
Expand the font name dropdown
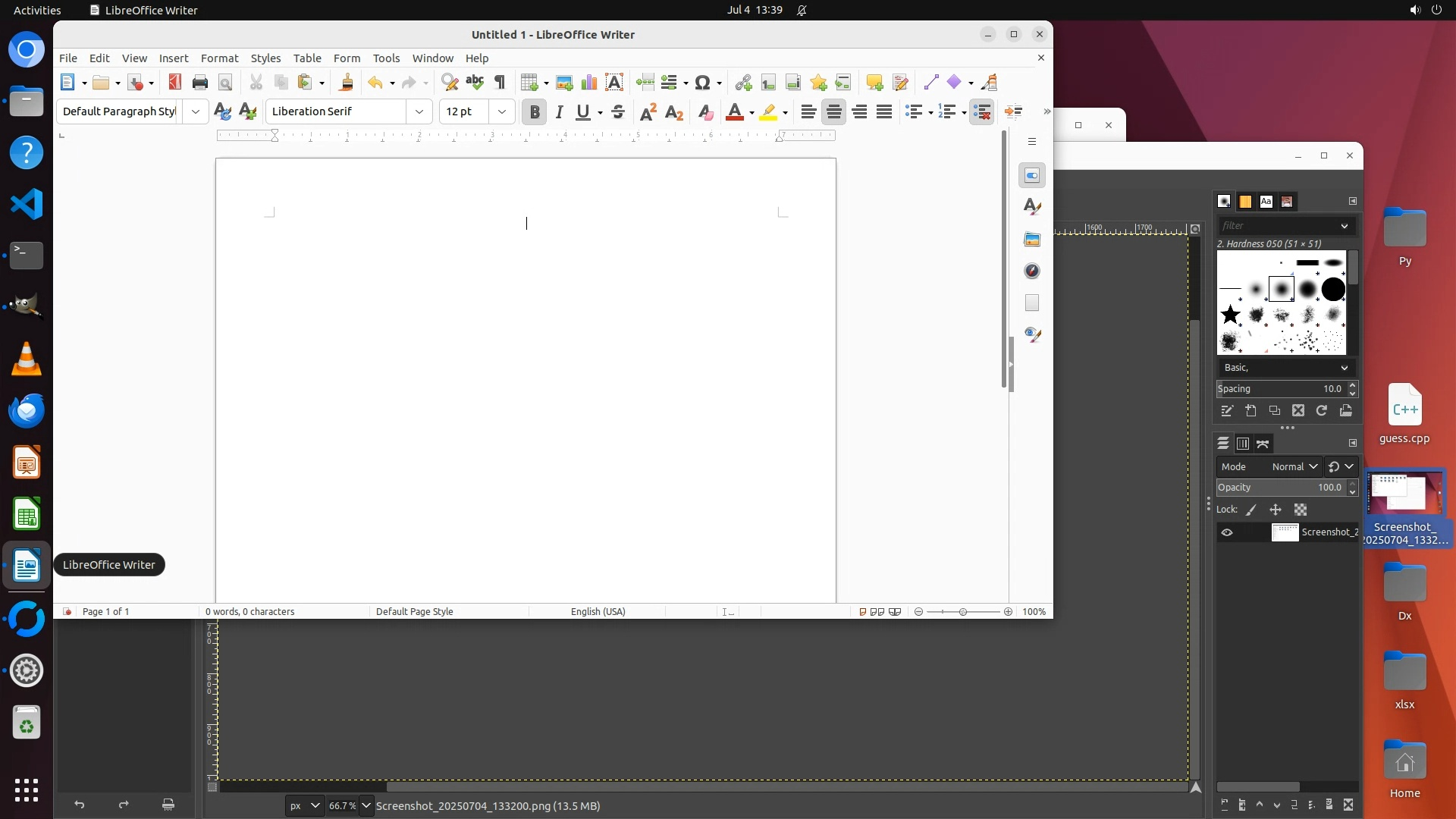click(419, 112)
